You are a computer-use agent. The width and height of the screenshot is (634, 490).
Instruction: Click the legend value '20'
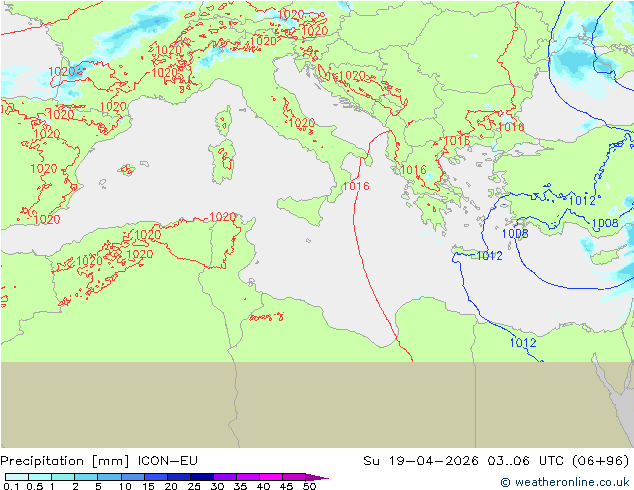click(x=171, y=486)
